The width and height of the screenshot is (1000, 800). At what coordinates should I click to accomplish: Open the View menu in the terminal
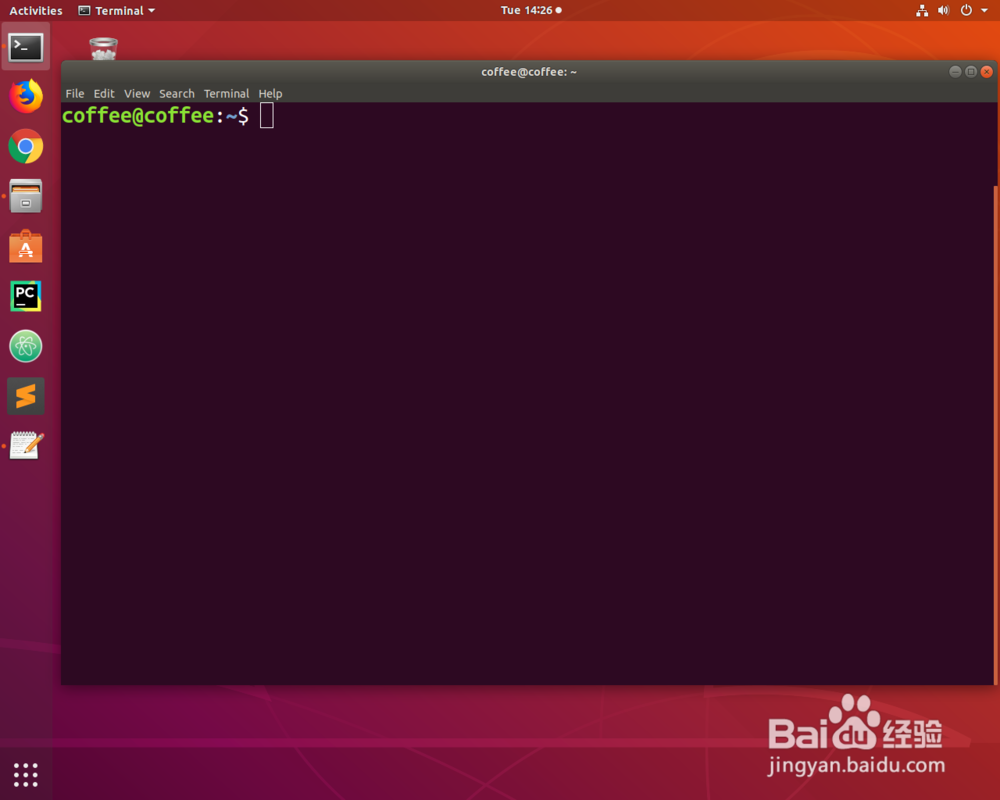(x=137, y=93)
